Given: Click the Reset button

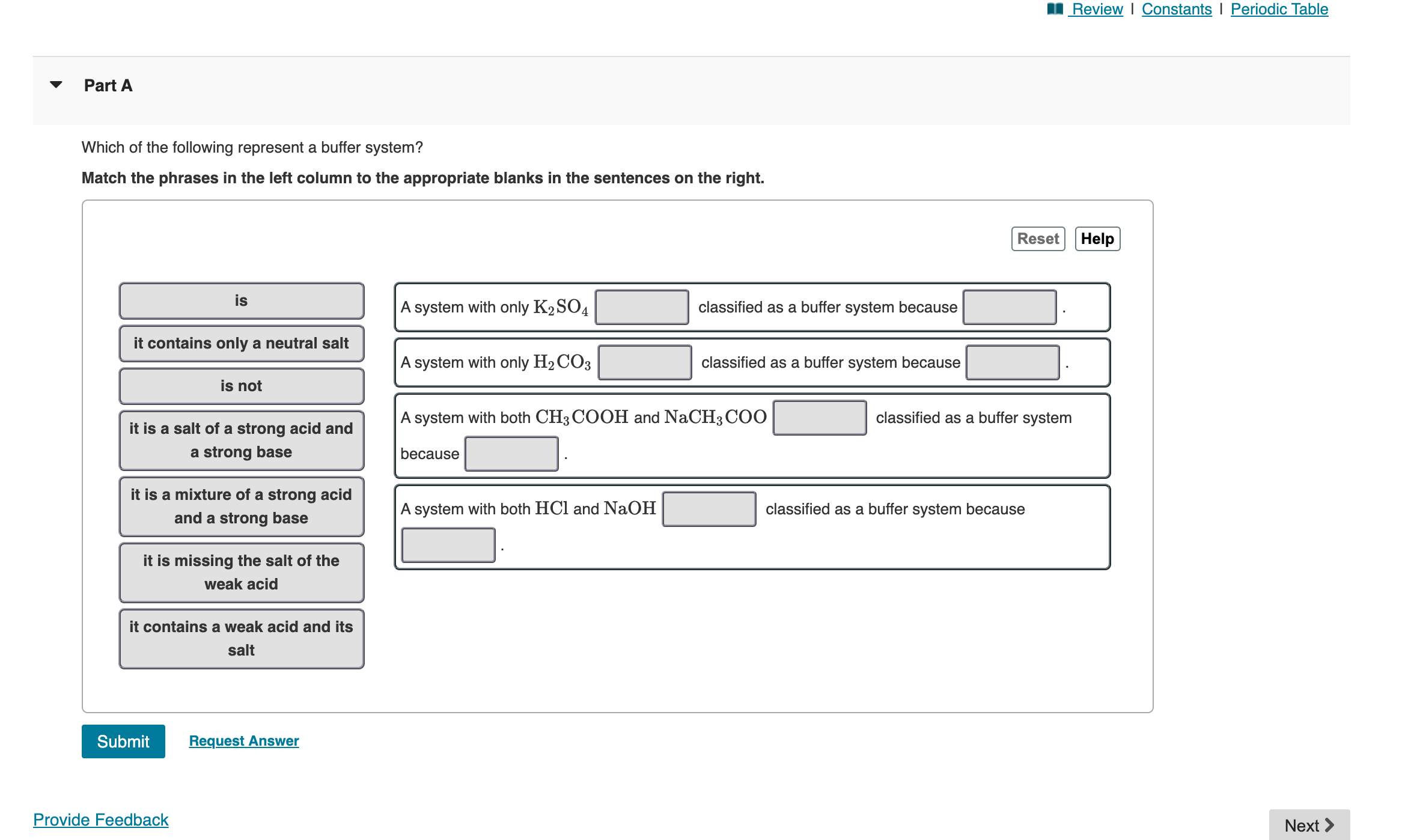Looking at the screenshot, I should coord(1037,239).
